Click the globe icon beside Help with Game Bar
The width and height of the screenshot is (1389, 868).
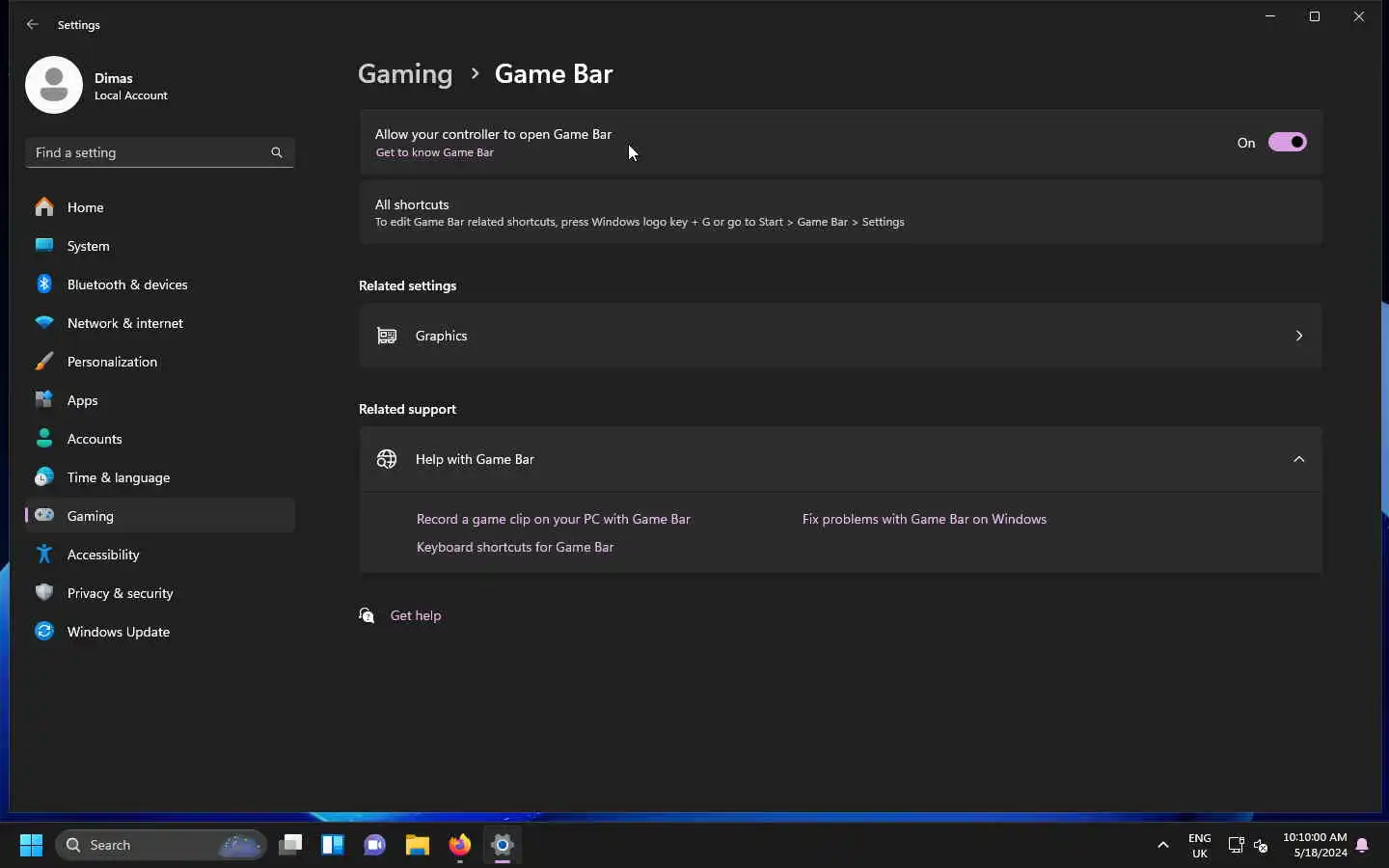tap(387, 459)
